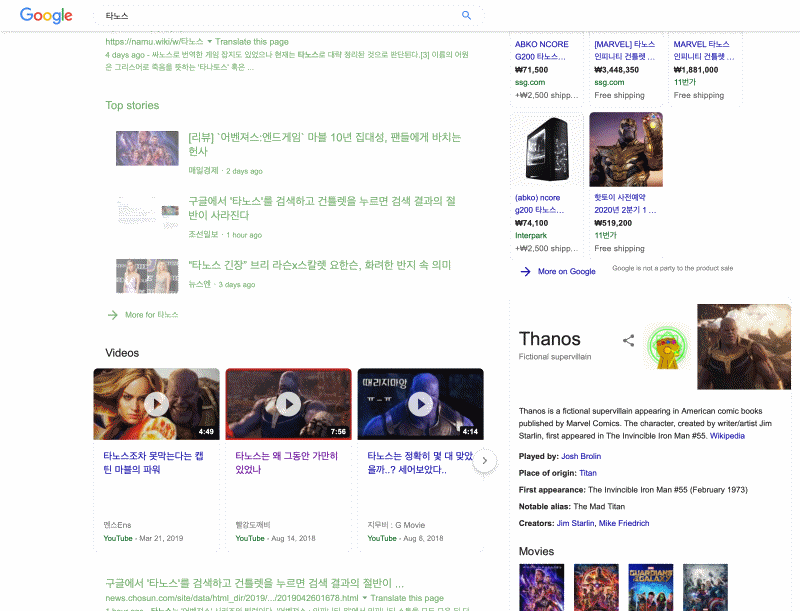This screenshot has width=800, height=611.
Task: Click the share icon beside Thanos
Action: click(629, 340)
